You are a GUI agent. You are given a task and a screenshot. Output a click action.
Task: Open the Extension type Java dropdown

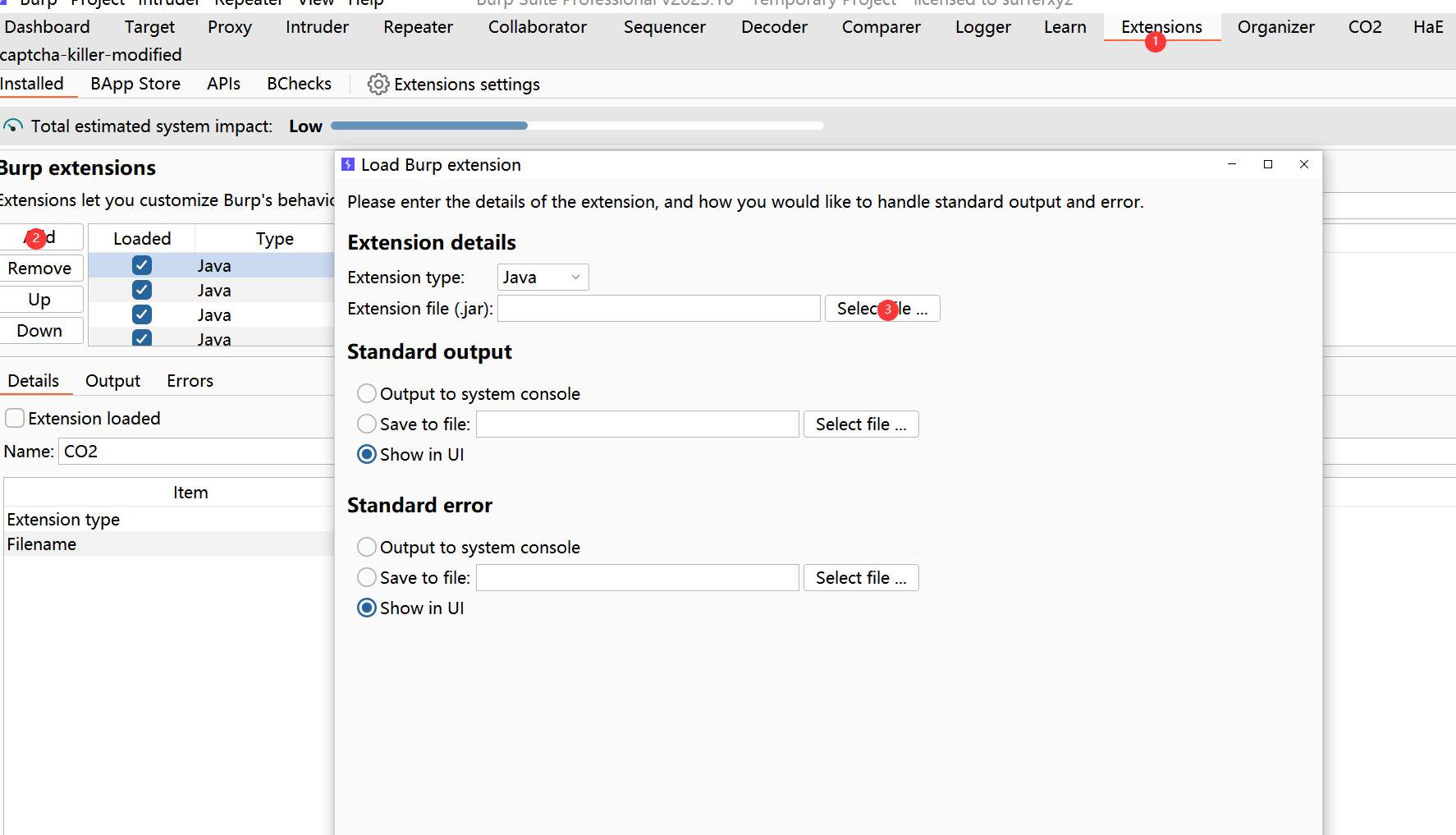543,278
